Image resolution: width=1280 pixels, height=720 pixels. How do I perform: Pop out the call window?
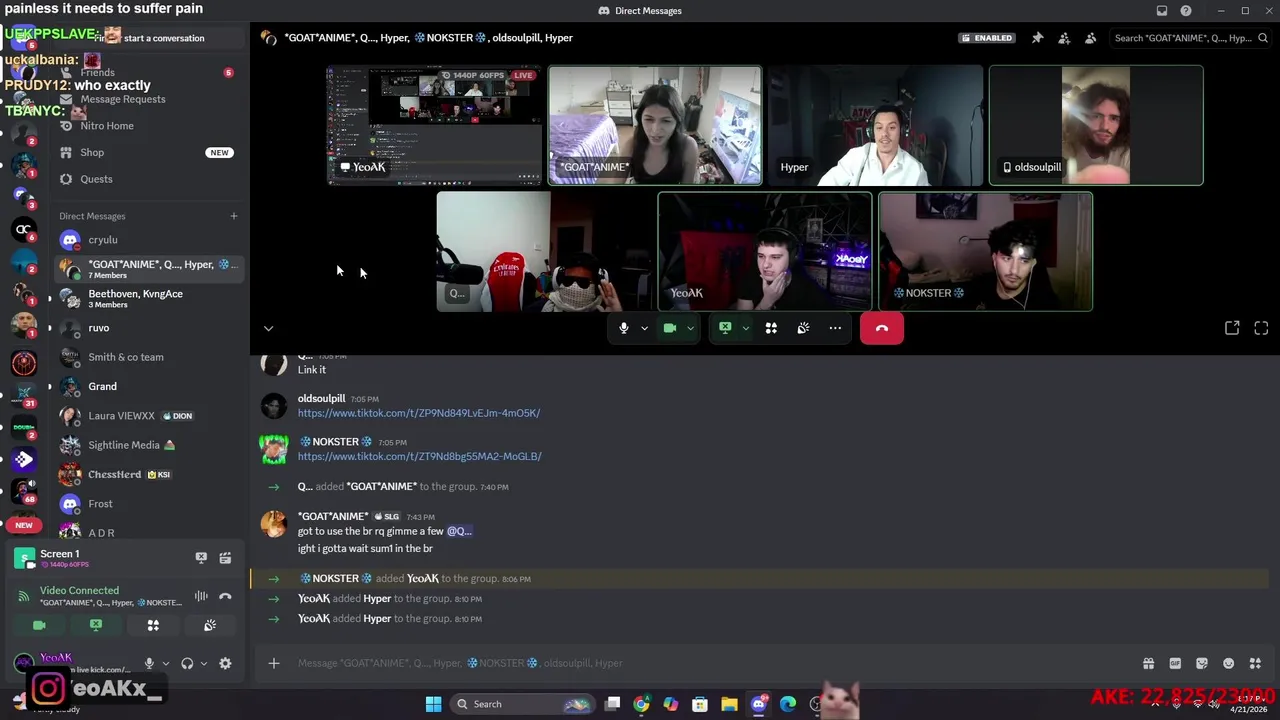[1232, 328]
